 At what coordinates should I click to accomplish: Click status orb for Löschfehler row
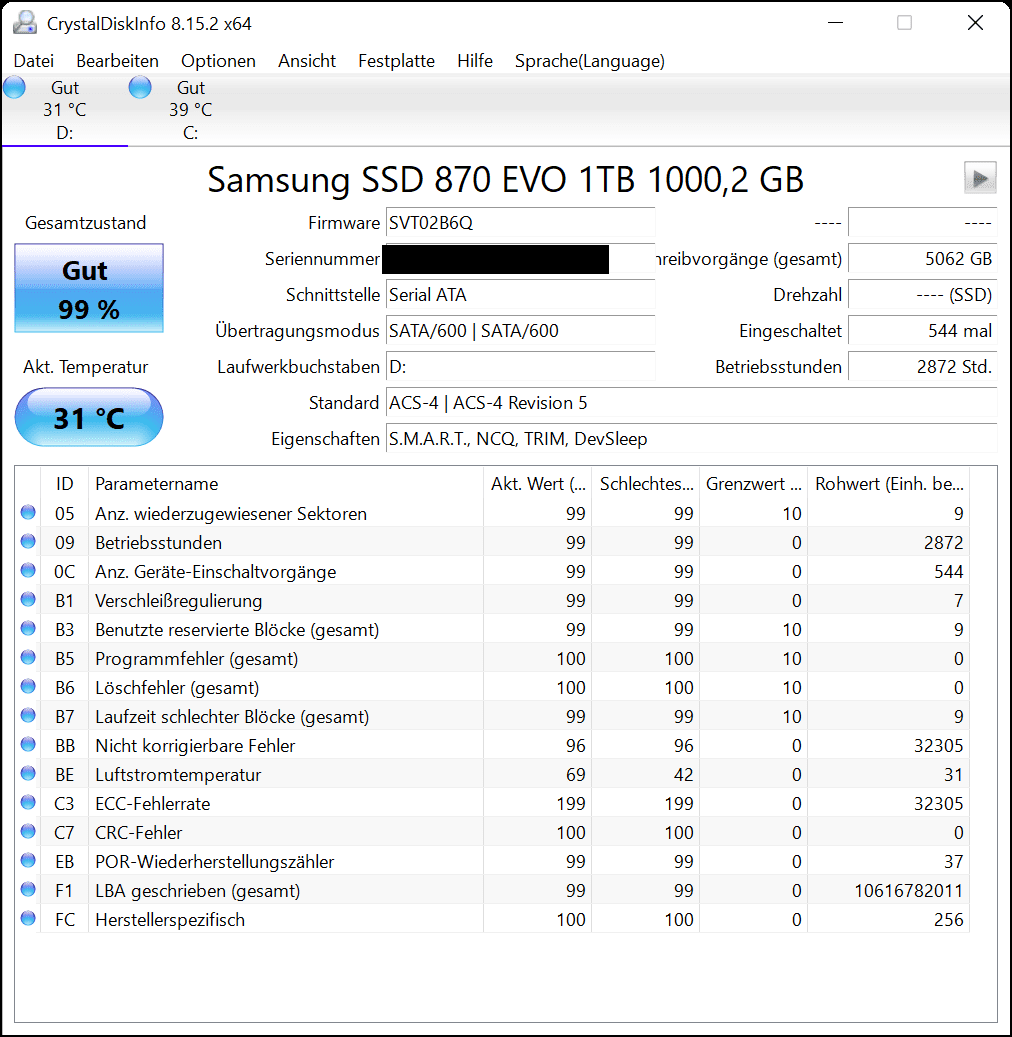[x=28, y=687]
